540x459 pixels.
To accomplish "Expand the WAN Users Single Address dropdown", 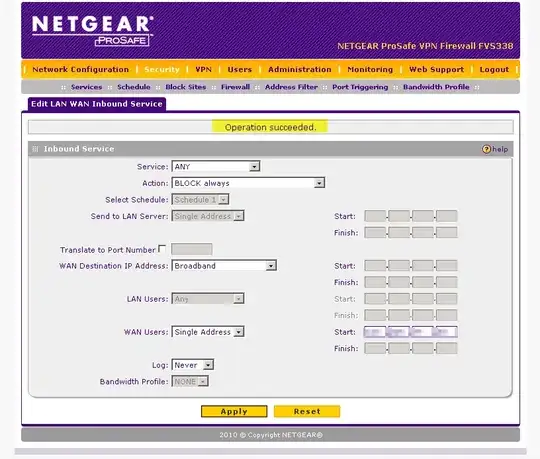I will pos(208,332).
